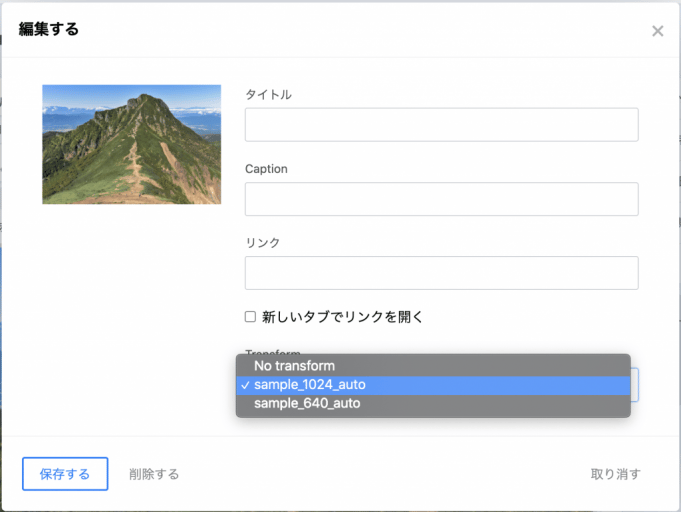The height and width of the screenshot is (512, 681).
Task: Select the リンク URL input field
Action: 441,273
